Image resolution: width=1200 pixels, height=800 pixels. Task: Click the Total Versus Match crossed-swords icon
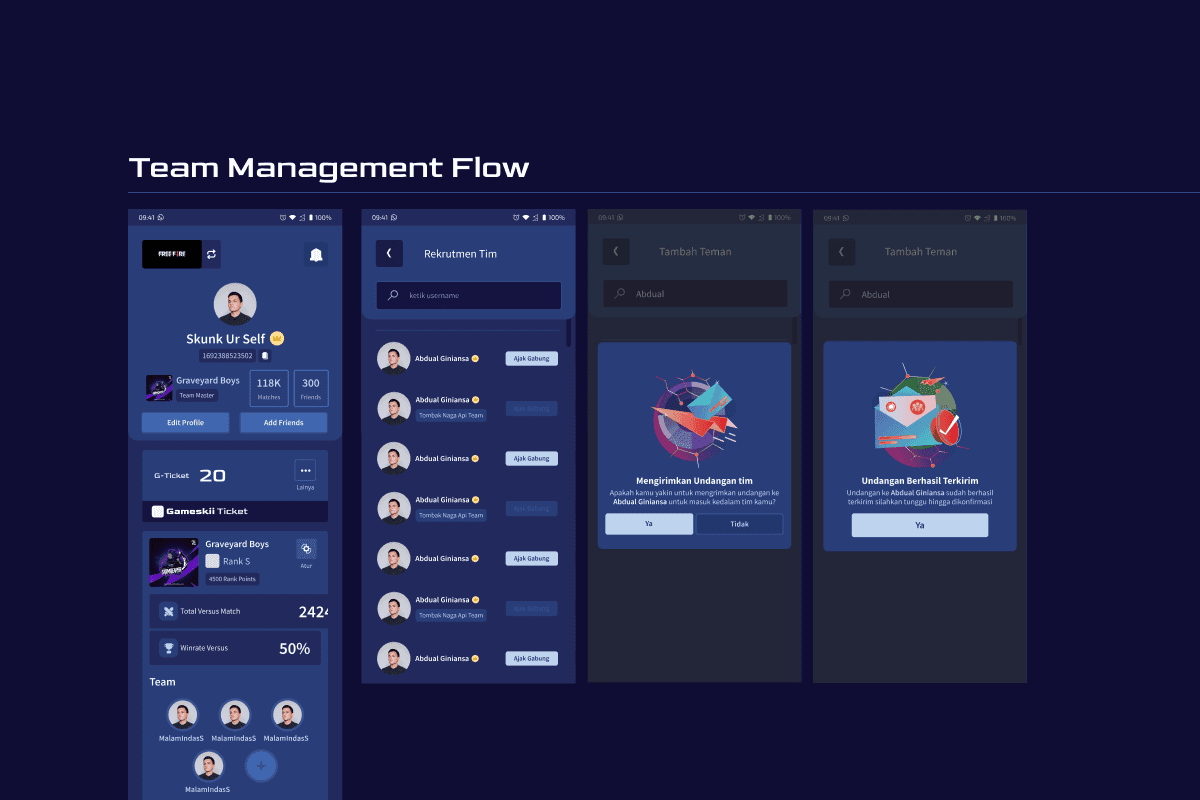coord(169,611)
